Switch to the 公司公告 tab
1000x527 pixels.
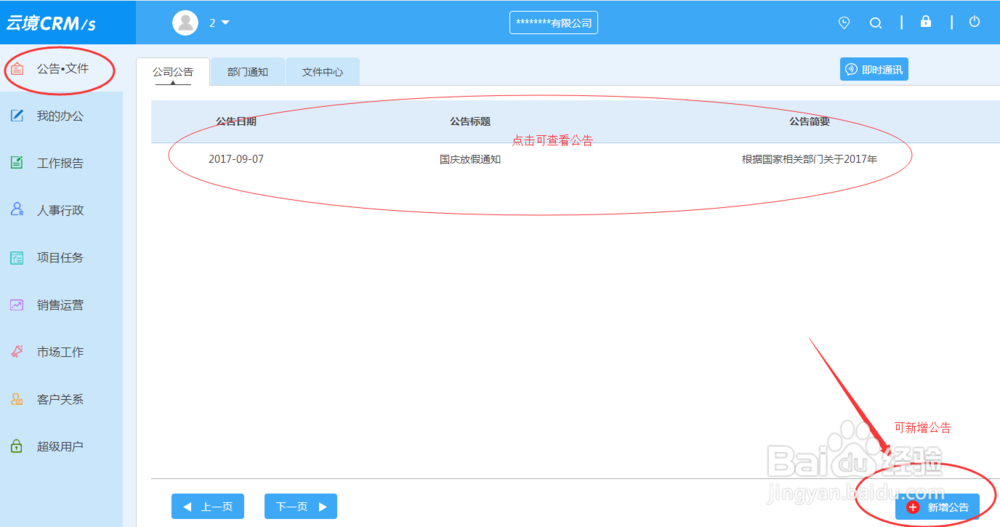click(173, 72)
